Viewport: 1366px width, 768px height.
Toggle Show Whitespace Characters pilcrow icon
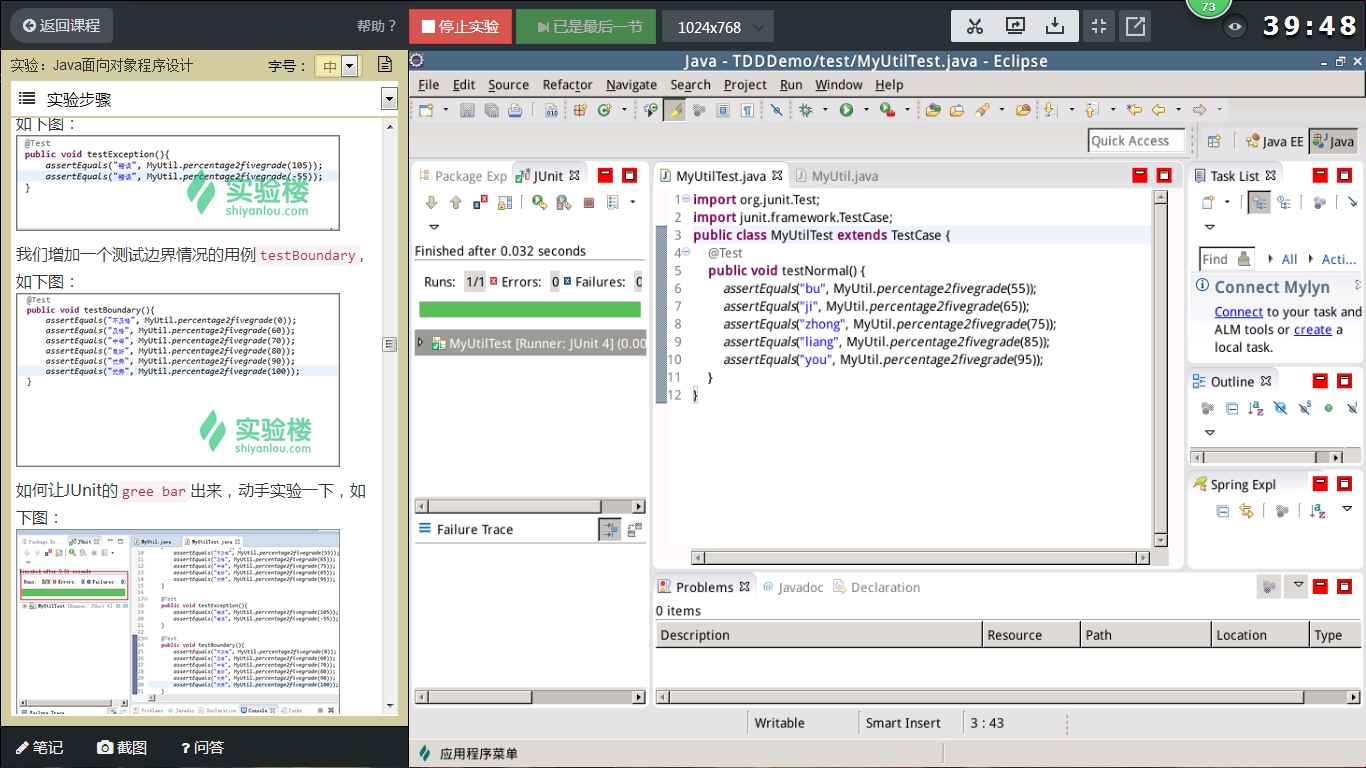click(x=747, y=110)
